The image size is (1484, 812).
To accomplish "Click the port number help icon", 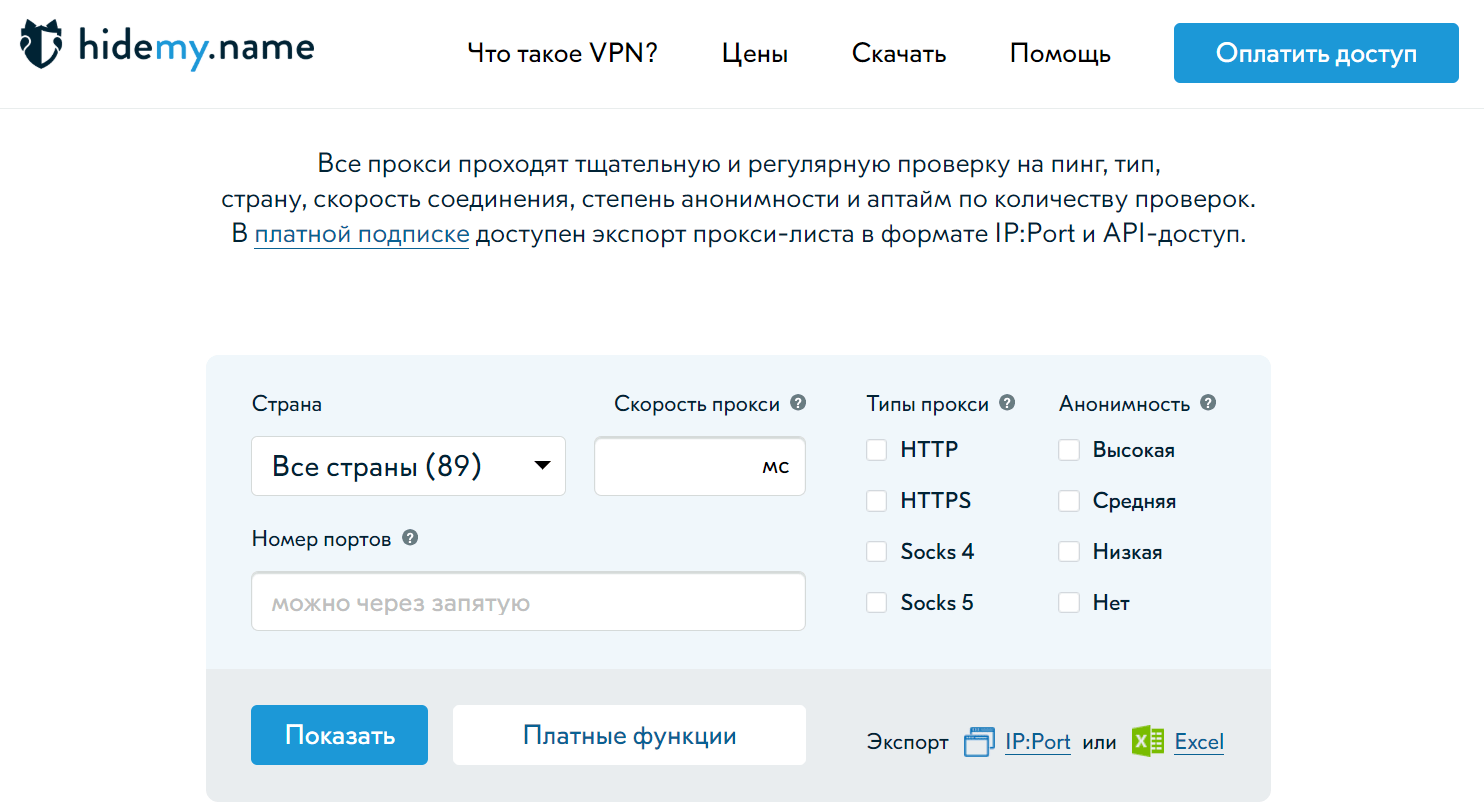I will point(410,538).
